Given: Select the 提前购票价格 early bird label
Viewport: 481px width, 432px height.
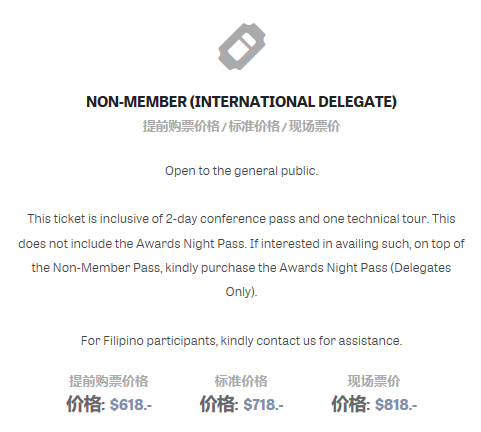Looking at the screenshot, I should pos(108,381).
